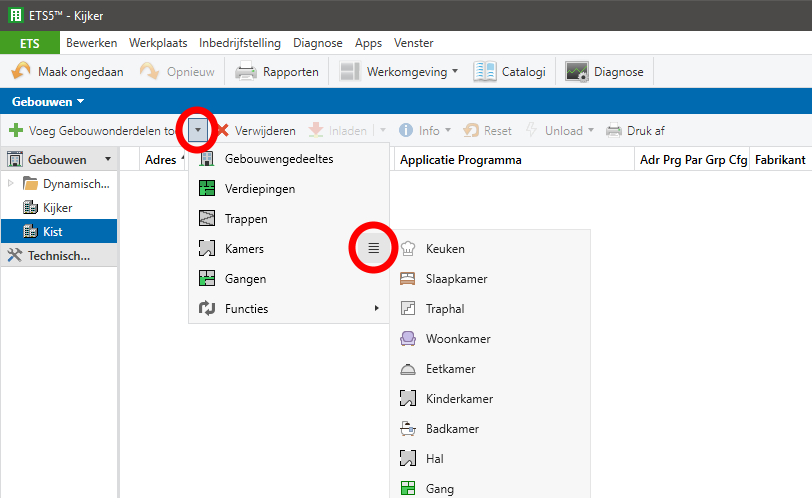The height and width of the screenshot is (498, 812).
Task: Open the Inbedrijfstelling menu
Action: [240, 43]
